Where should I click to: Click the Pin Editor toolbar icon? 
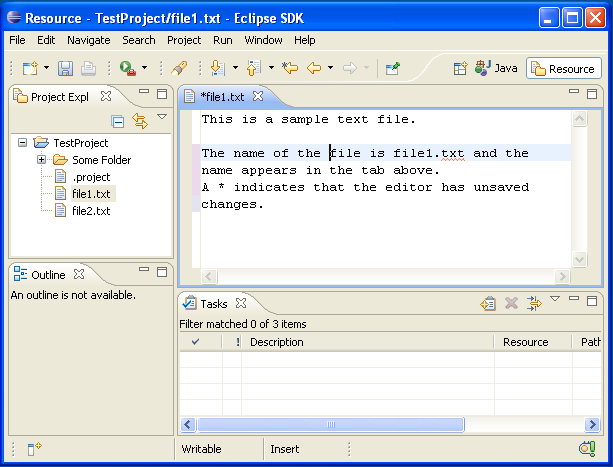tap(393, 68)
